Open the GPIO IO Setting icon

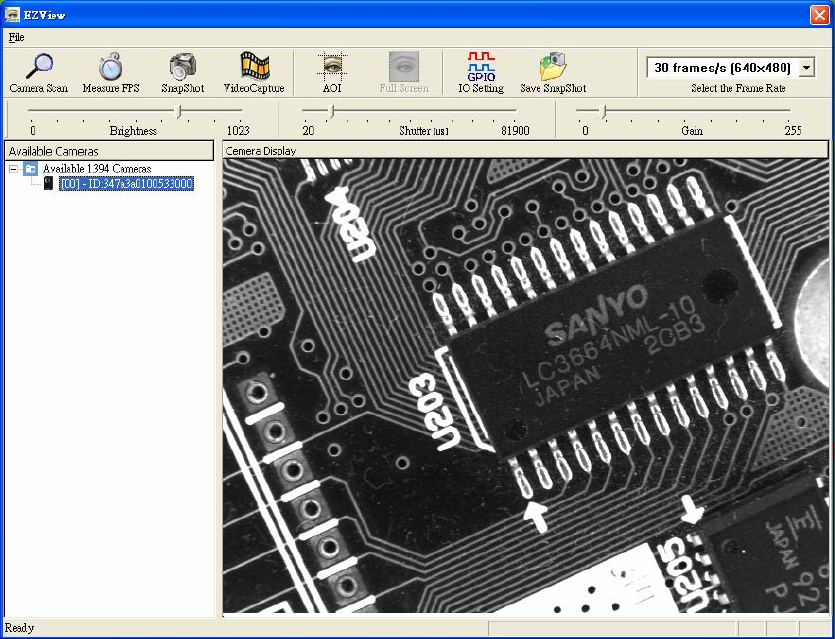[481, 67]
